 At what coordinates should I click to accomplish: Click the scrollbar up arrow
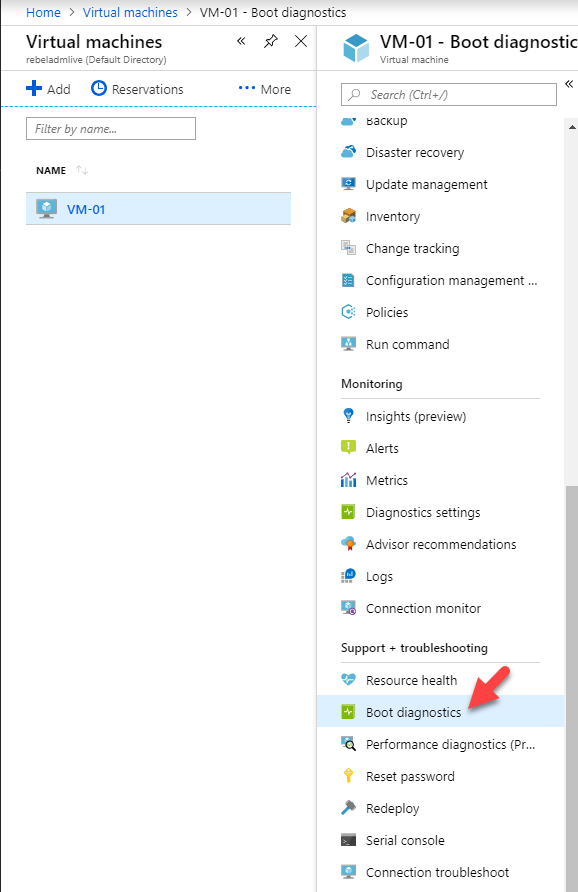point(572,127)
